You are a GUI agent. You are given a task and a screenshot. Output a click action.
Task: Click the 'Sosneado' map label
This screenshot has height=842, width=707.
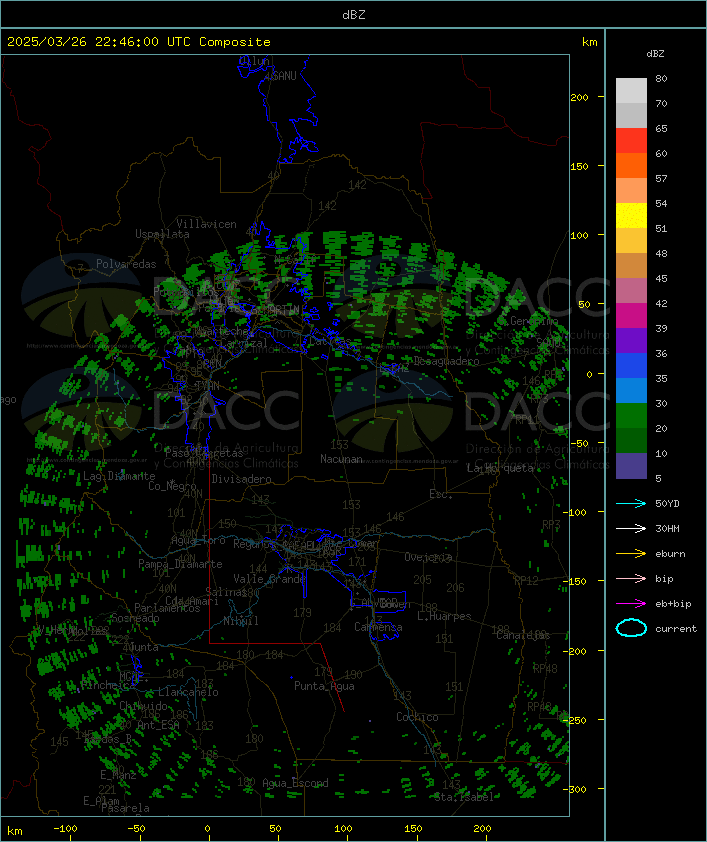135,618
